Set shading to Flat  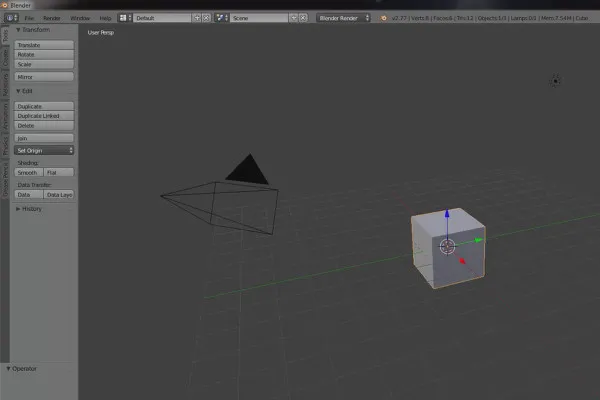click(x=59, y=173)
